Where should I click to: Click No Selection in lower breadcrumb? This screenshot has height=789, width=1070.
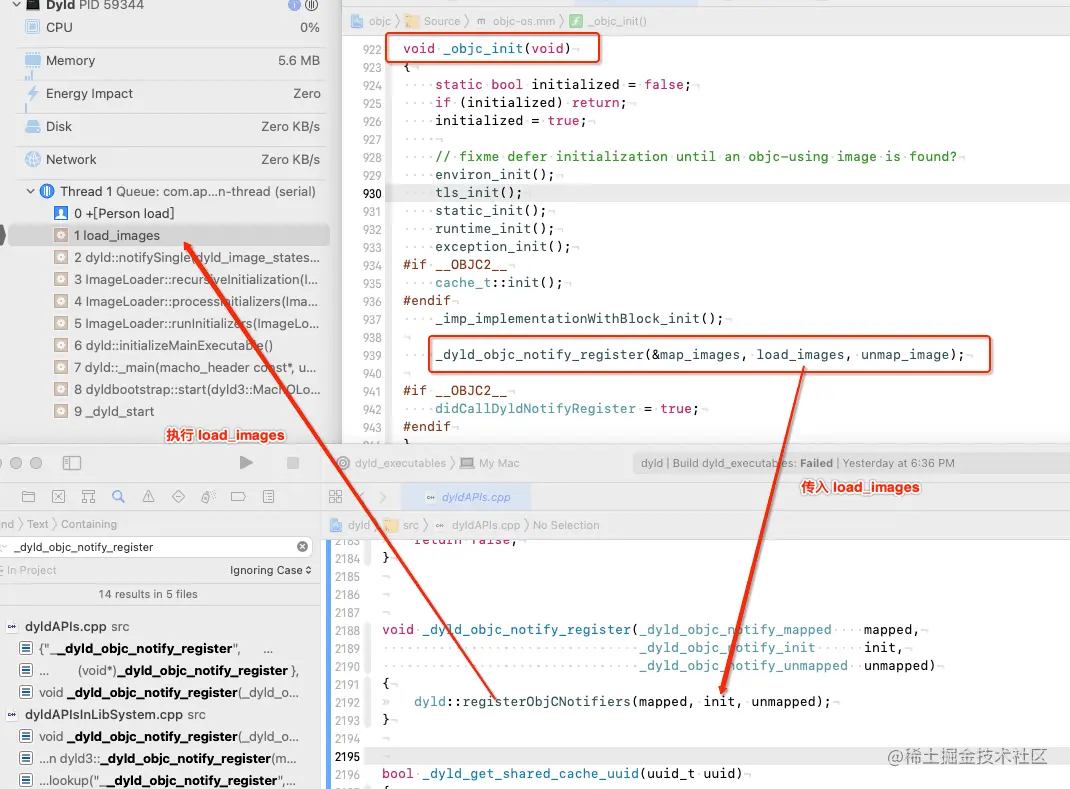tap(566, 525)
